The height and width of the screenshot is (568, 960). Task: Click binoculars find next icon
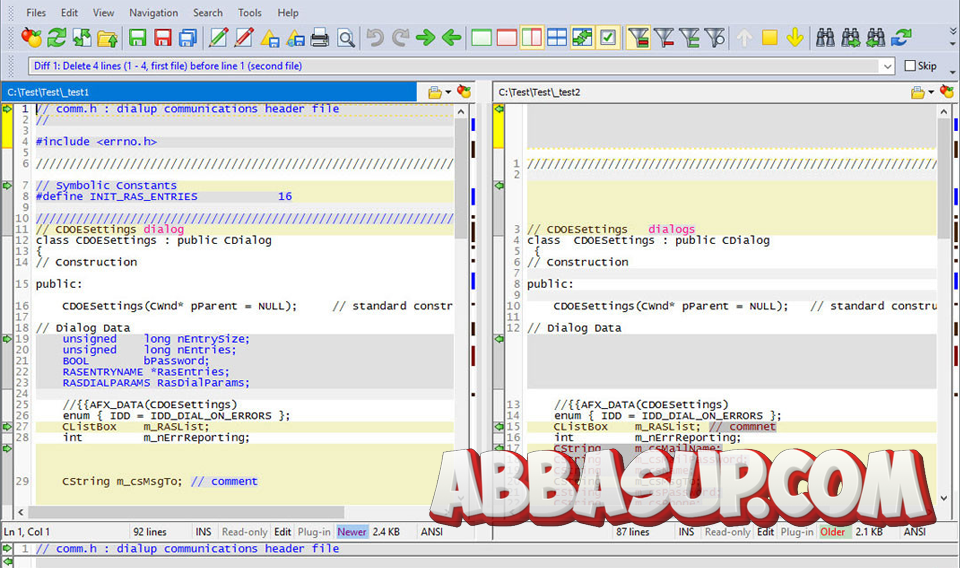click(x=850, y=38)
